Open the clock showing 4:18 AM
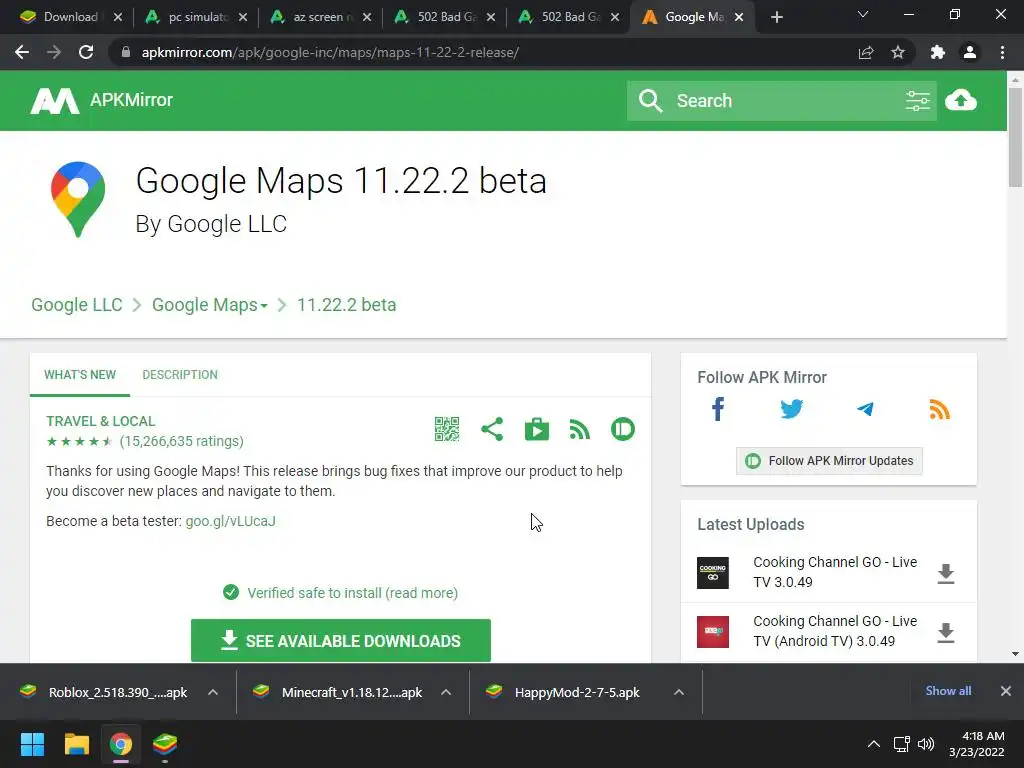This screenshot has height=768, width=1024. 976,744
